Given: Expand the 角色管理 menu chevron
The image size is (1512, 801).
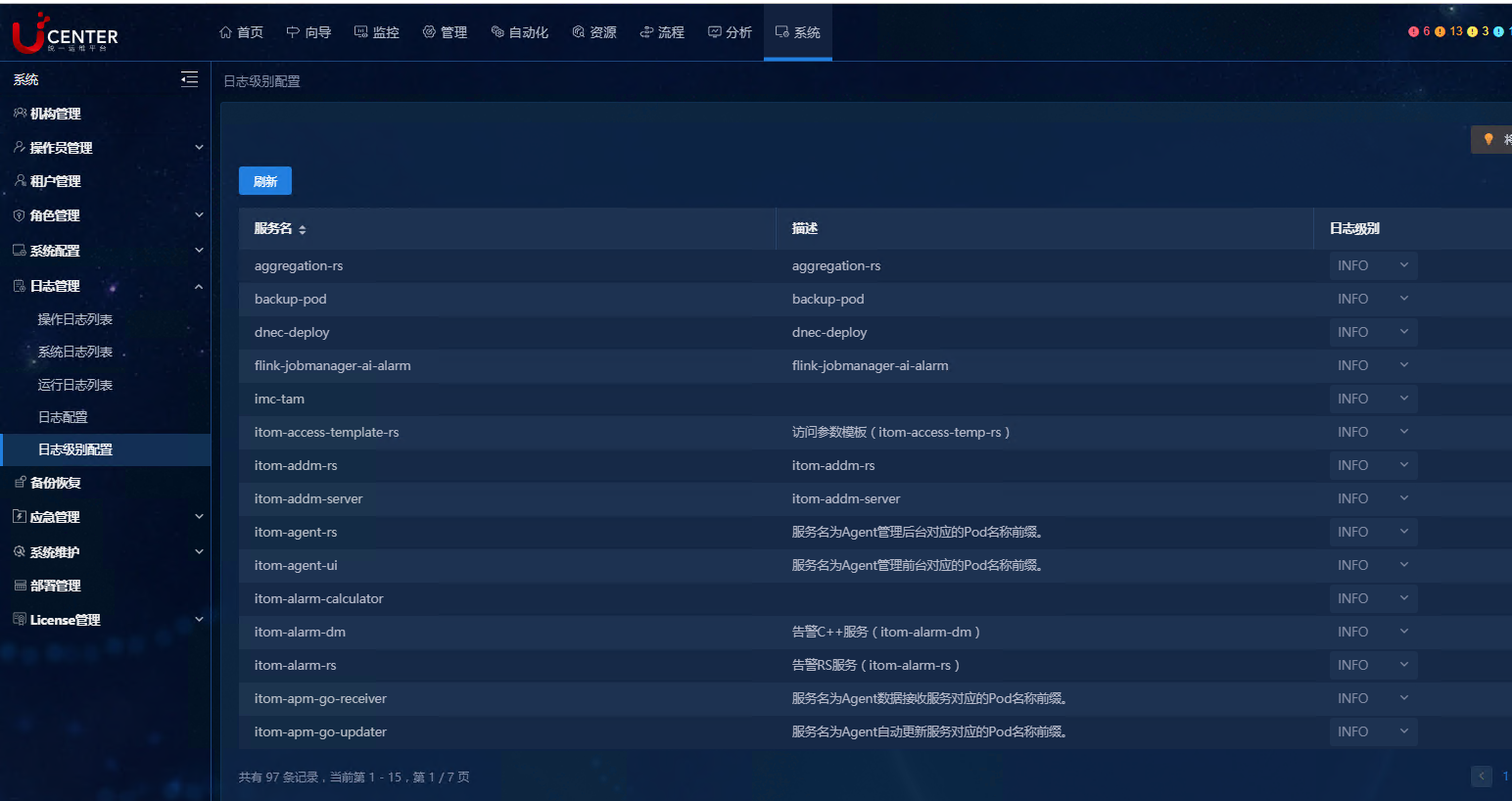Looking at the screenshot, I should coord(199,215).
